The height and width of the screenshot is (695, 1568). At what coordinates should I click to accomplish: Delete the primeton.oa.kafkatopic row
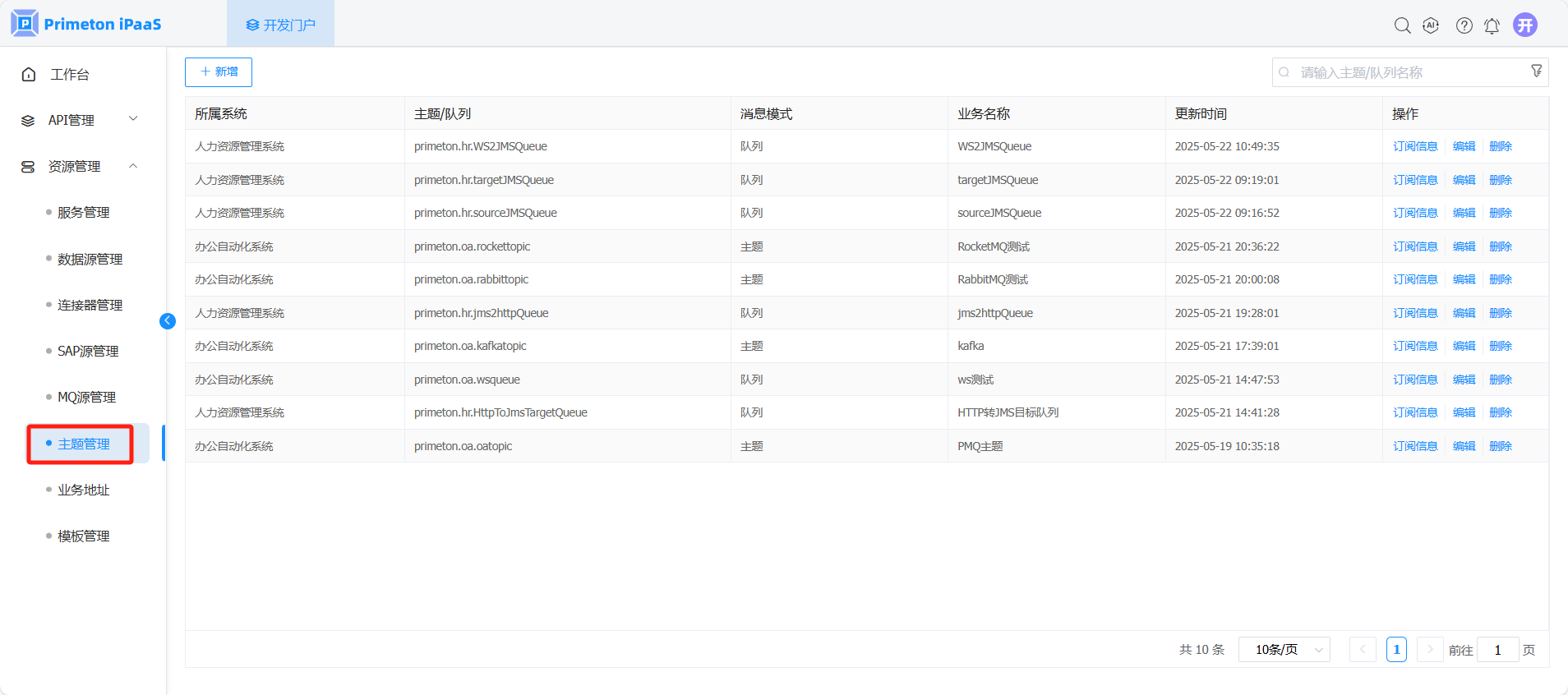(1500, 346)
